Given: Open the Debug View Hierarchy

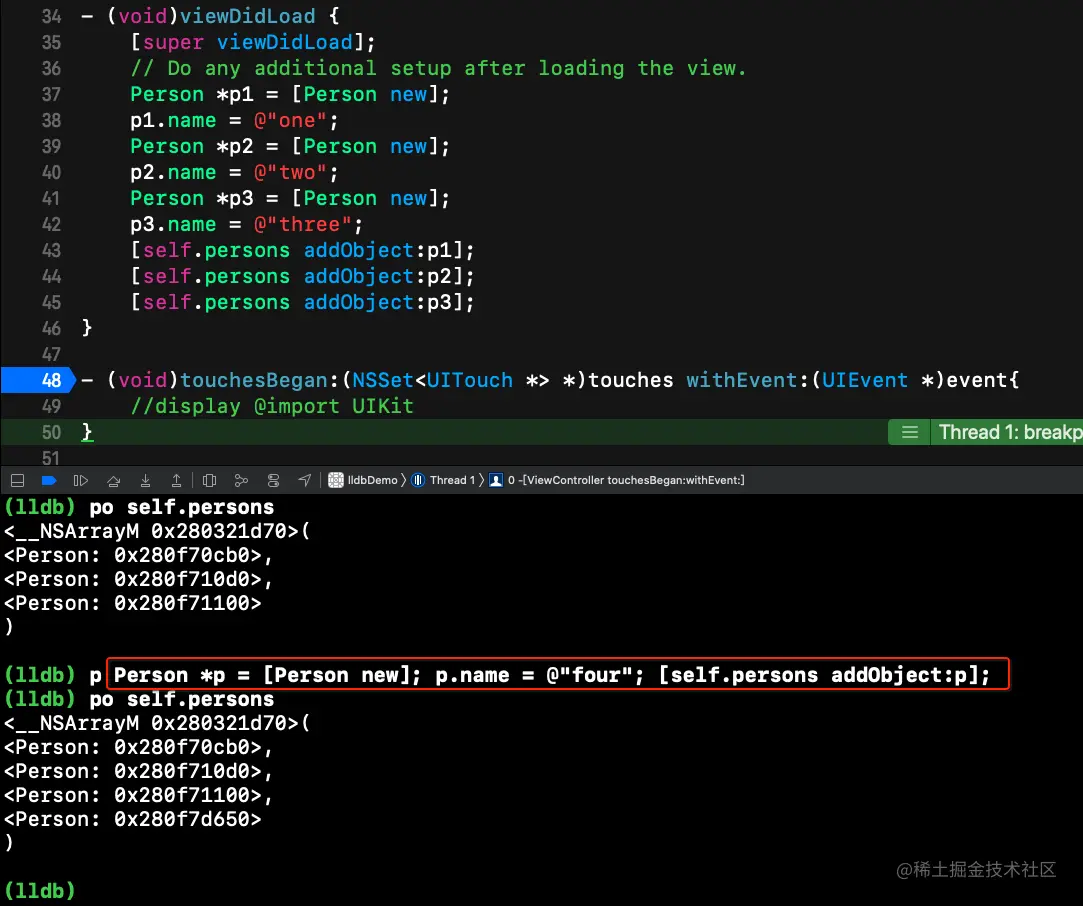Looking at the screenshot, I should tap(210, 480).
